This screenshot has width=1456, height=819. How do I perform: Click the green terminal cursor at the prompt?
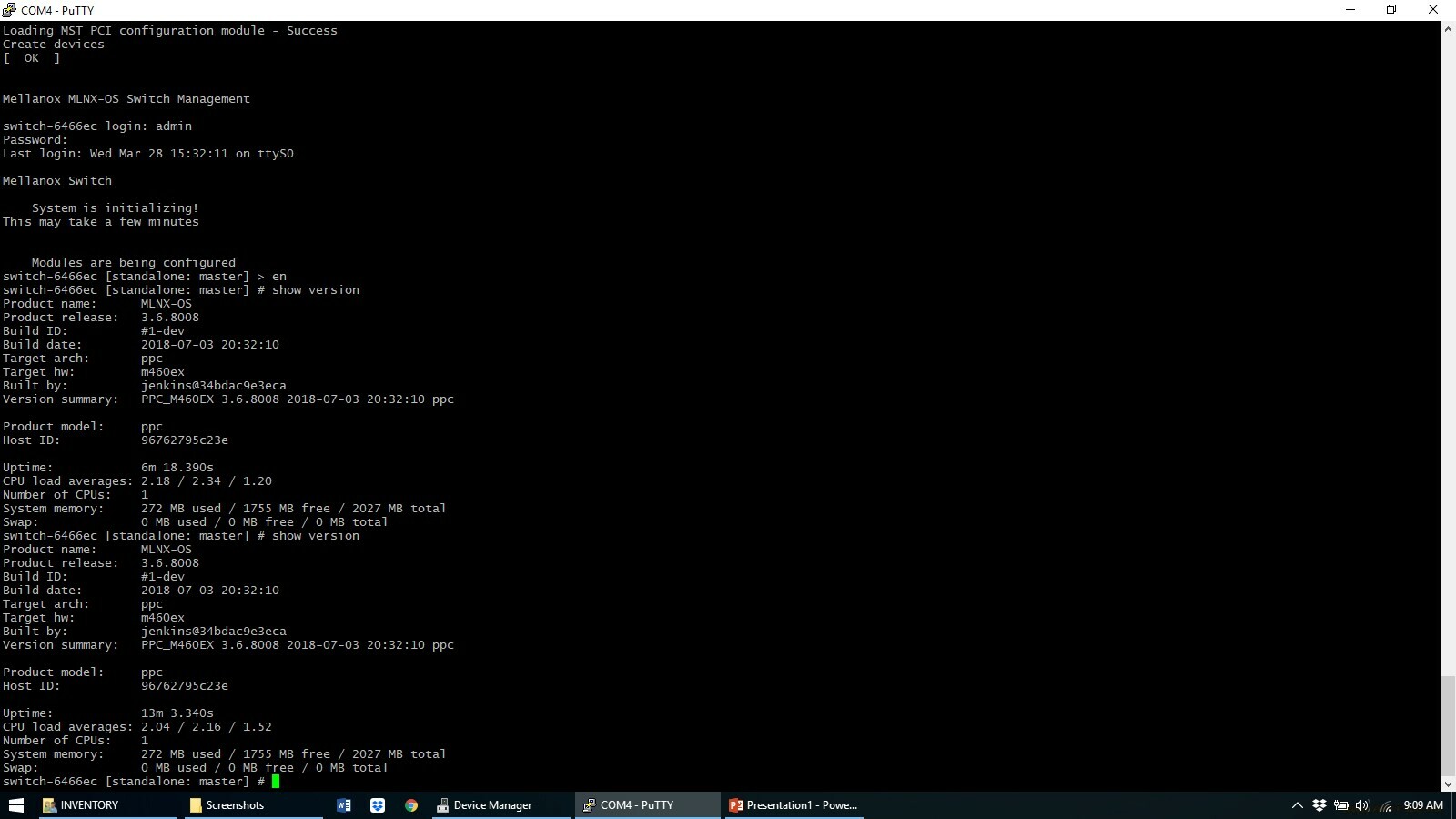pos(276,782)
